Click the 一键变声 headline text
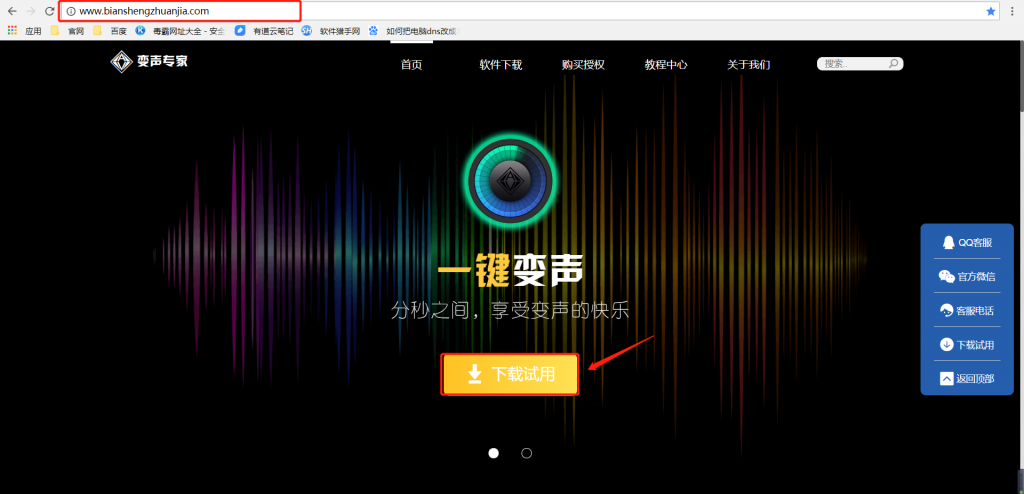The height and width of the screenshot is (494, 1024). coord(510,269)
